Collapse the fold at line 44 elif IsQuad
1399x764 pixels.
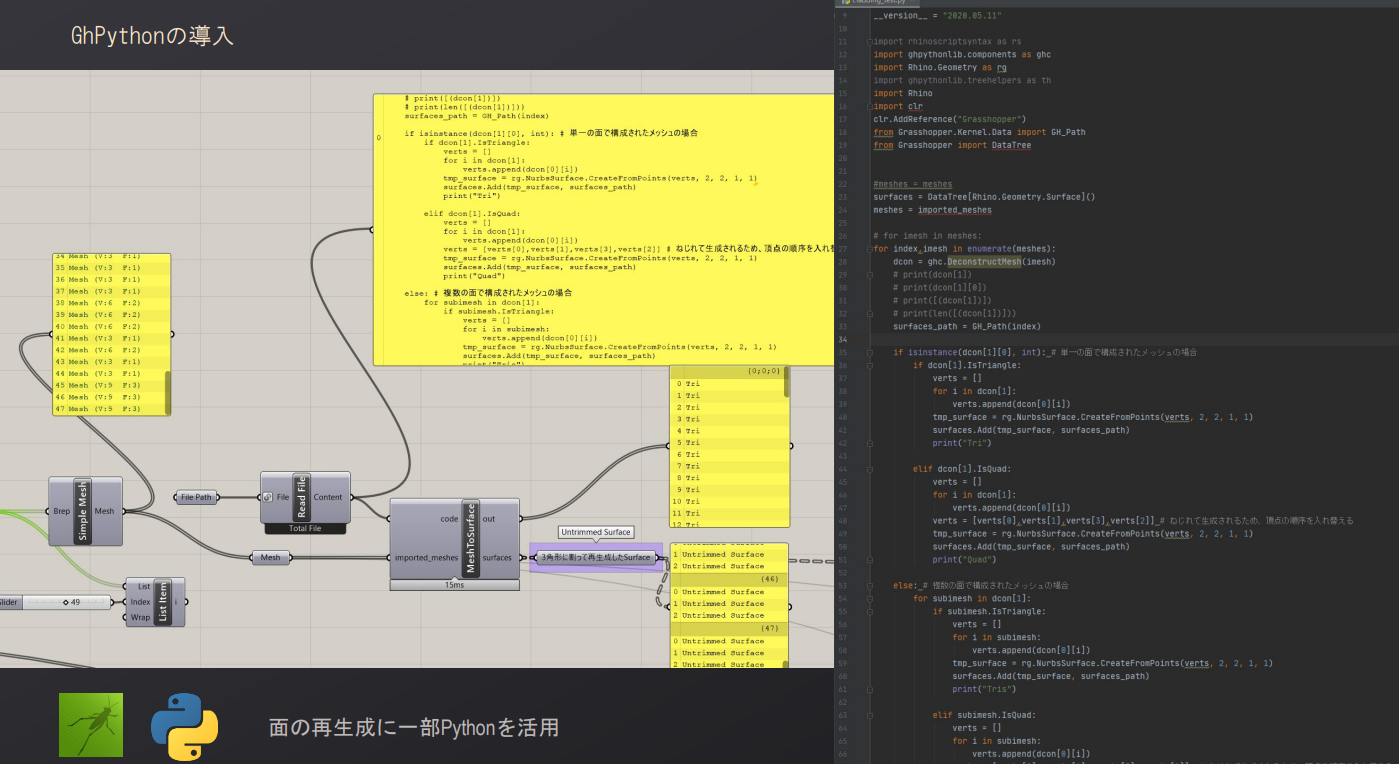tap(869, 469)
